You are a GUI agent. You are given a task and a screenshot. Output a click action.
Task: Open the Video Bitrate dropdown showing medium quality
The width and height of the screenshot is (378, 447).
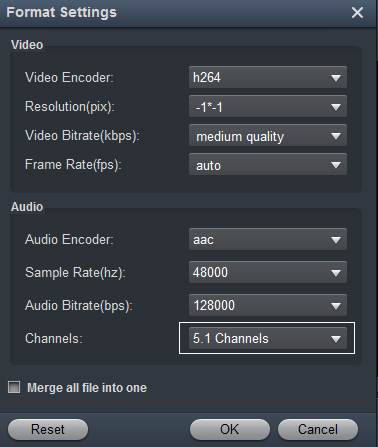pos(268,135)
